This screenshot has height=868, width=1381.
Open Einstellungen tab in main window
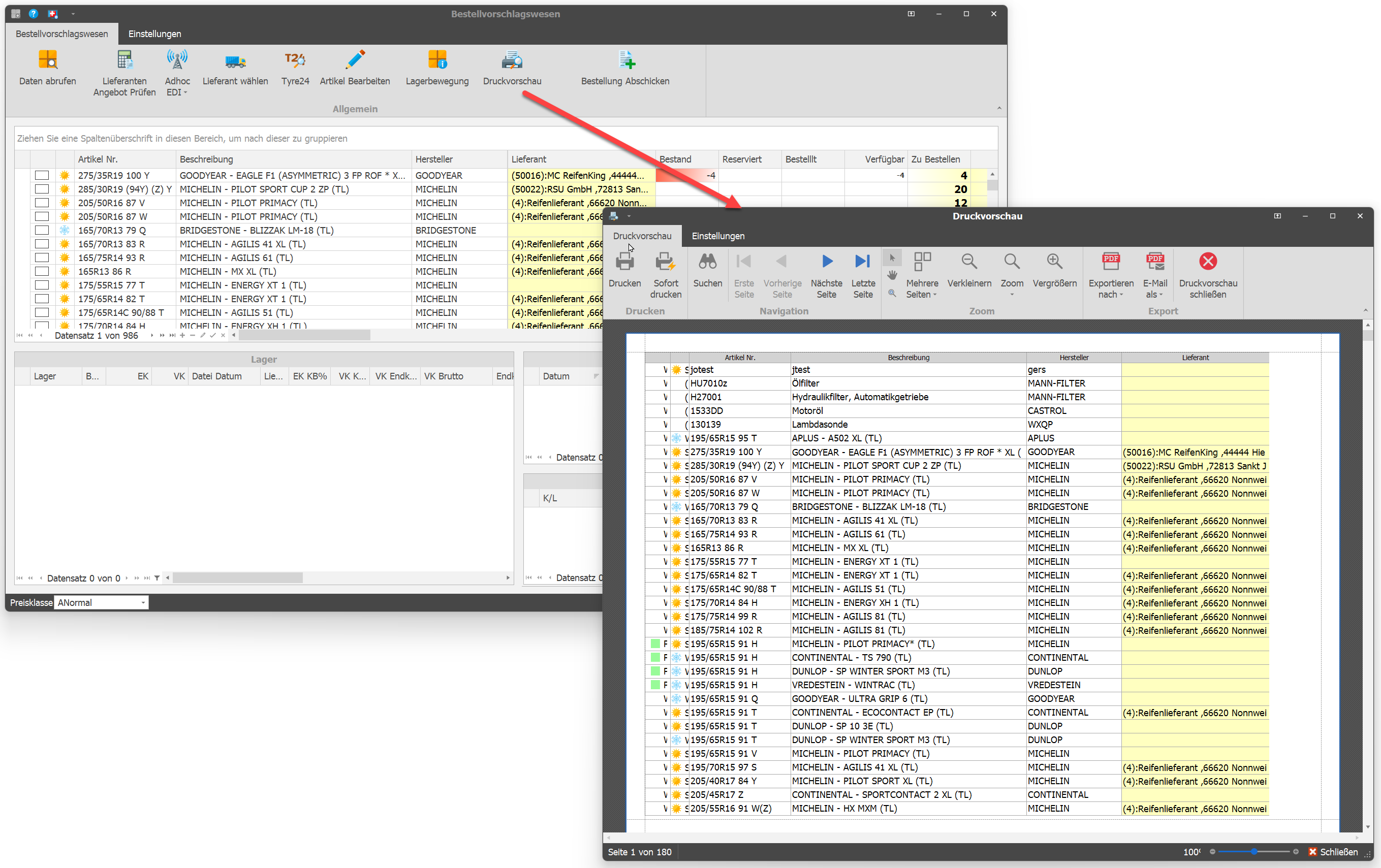click(x=155, y=34)
